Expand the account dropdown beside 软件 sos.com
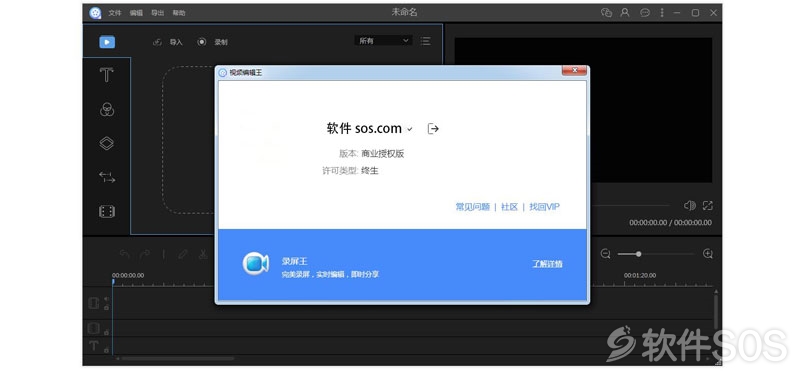Image resolution: width=800 pixels, height=371 pixels. (x=409, y=130)
